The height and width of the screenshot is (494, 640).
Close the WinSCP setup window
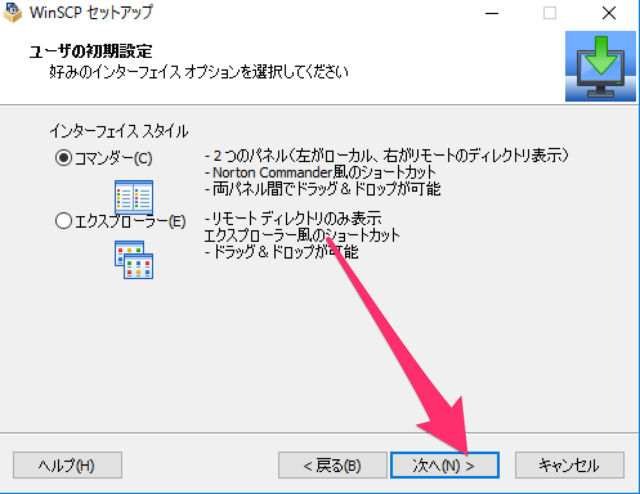pyautogui.click(x=608, y=15)
